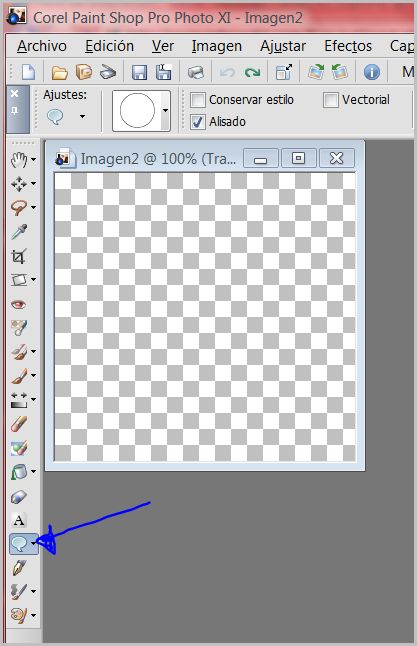Image resolution: width=417 pixels, height=646 pixels.
Task: Choose the Eraser tool
Action: click(x=19, y=496)
